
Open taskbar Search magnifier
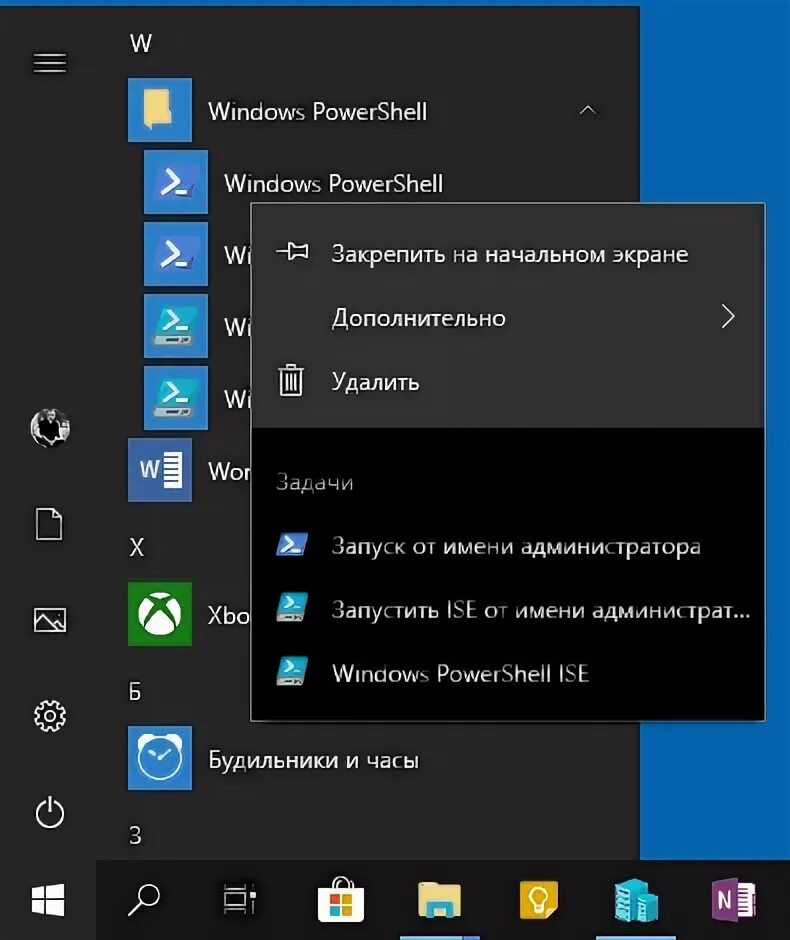coord(144,899)
